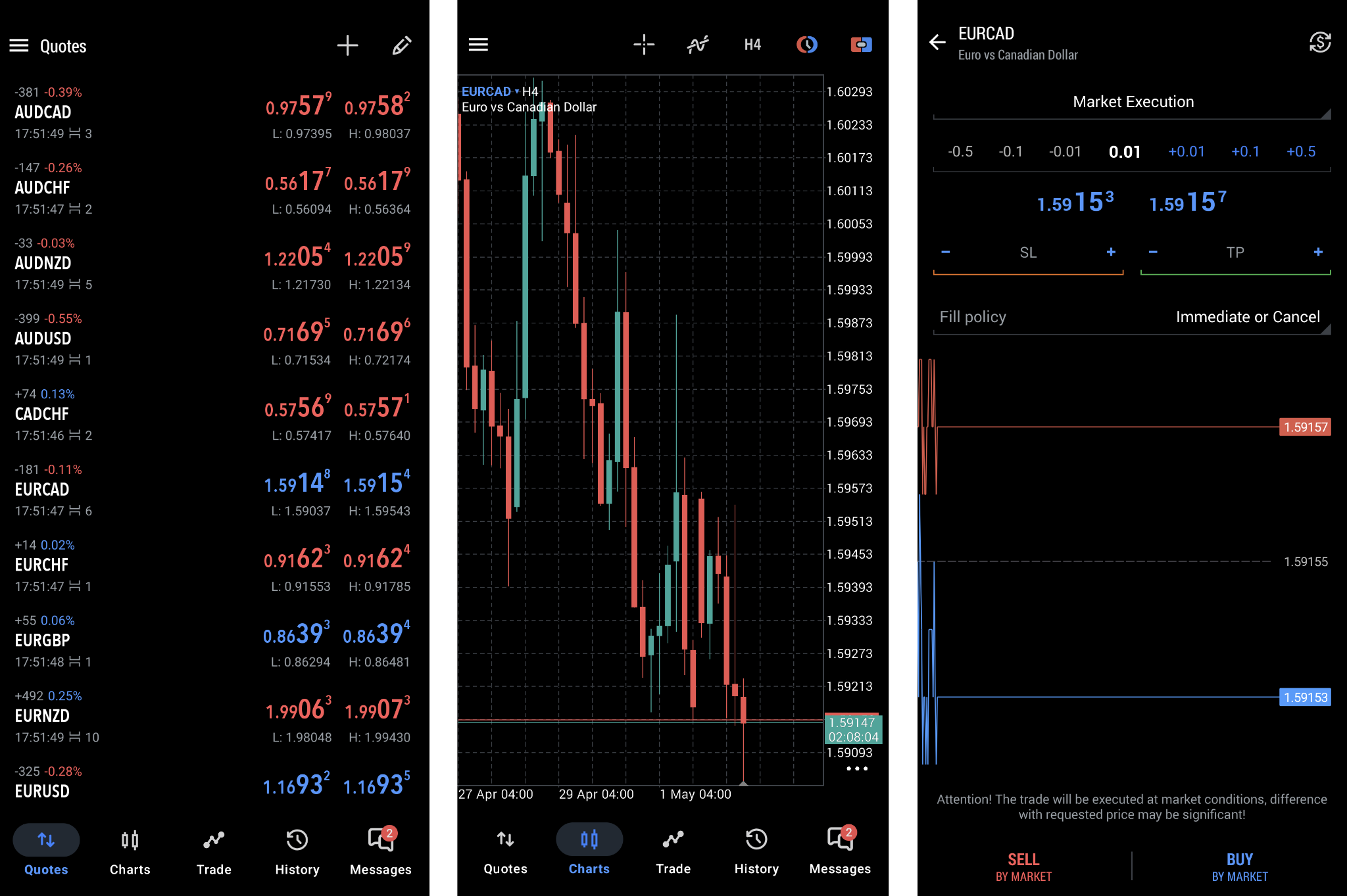Screen dimensions: 1347x896
Task: Open the indicators icon on chart toolbar
Action: click(x=698, y=45)
